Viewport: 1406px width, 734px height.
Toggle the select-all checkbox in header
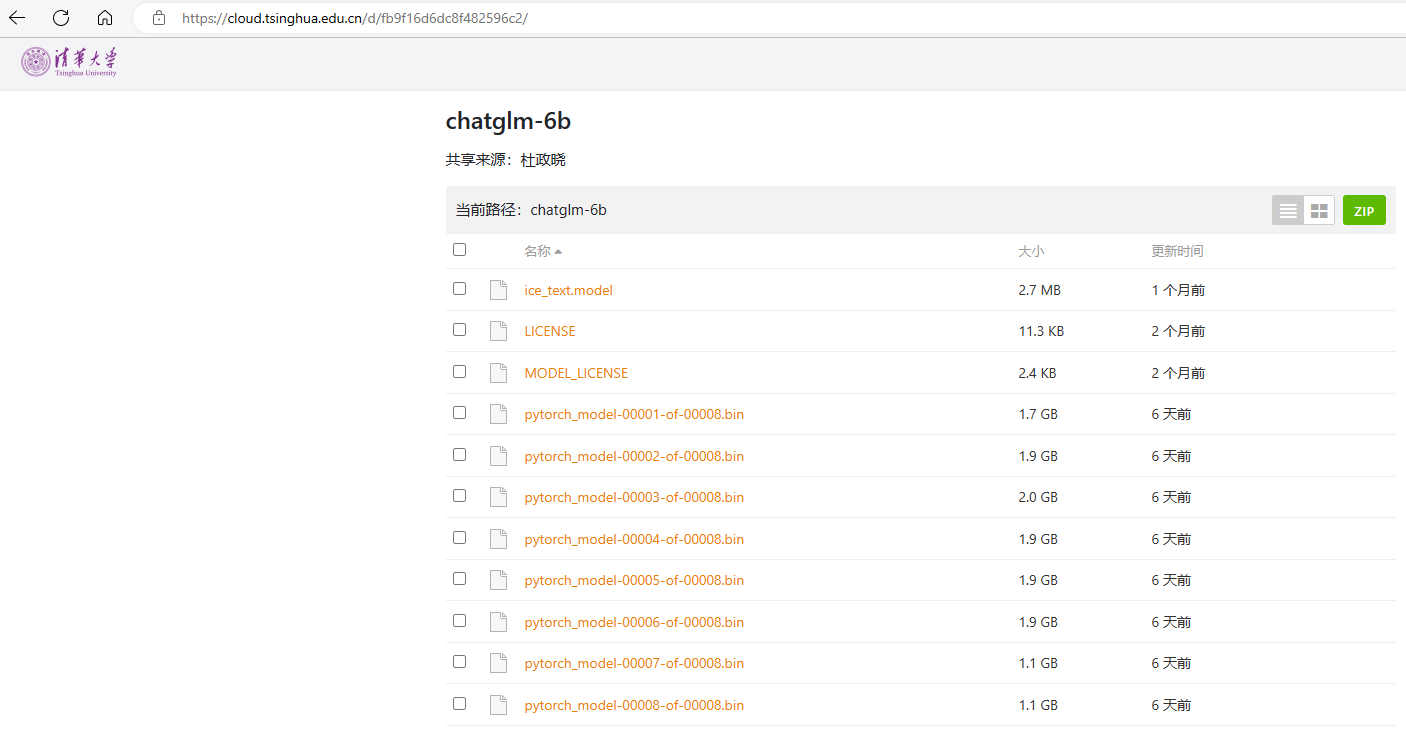459,250
